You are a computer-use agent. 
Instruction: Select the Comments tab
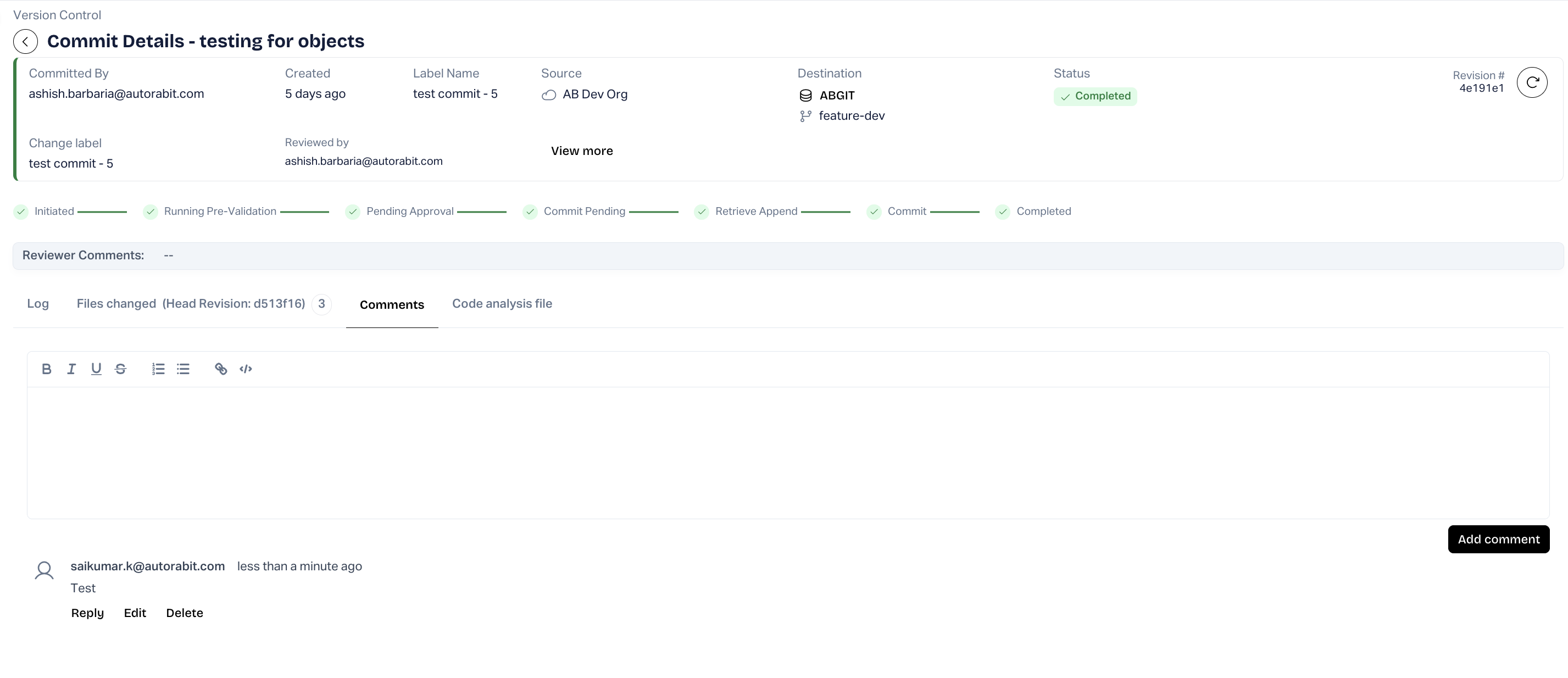click(391, 305)
